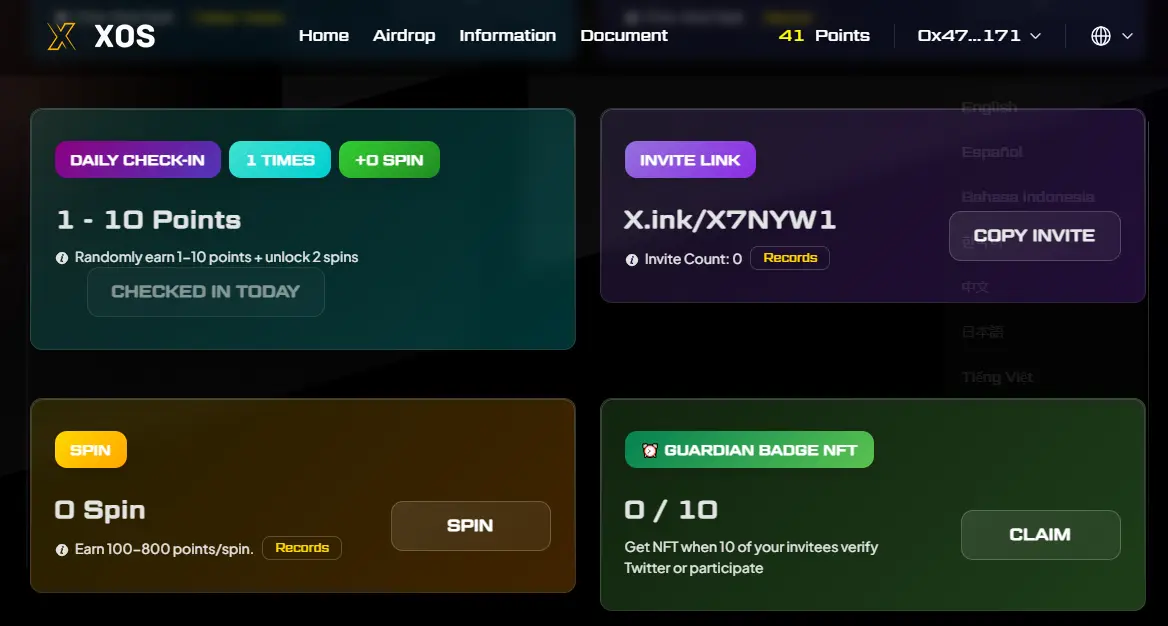Click the alarm clock icon on Guardian Badge
Image resolution: width=1168 pixels, height=626 pixels.
(650, 450)
